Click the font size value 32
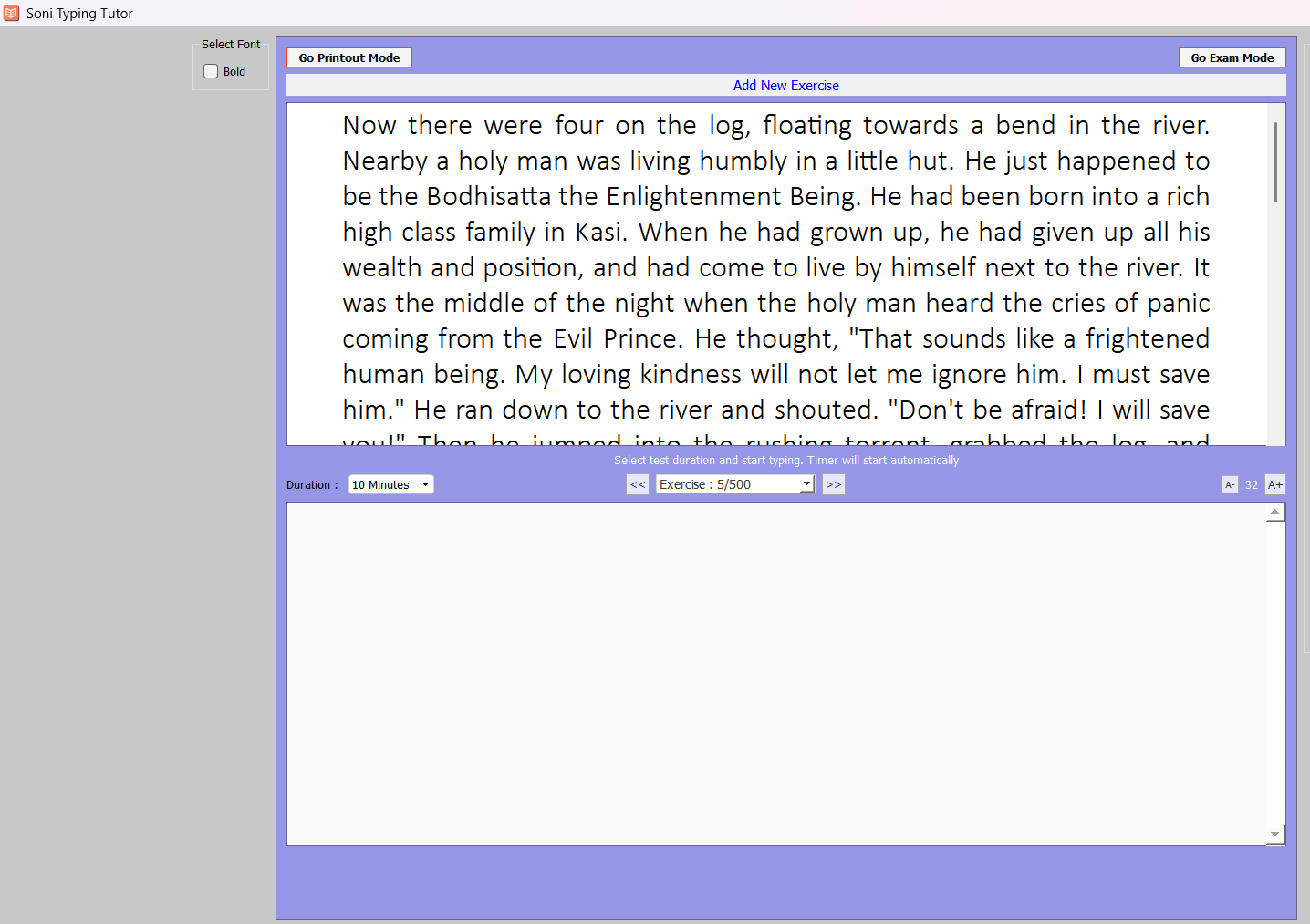This screenshot has height=924, width=1310. pyautogui.click(x=1252, y=484)
